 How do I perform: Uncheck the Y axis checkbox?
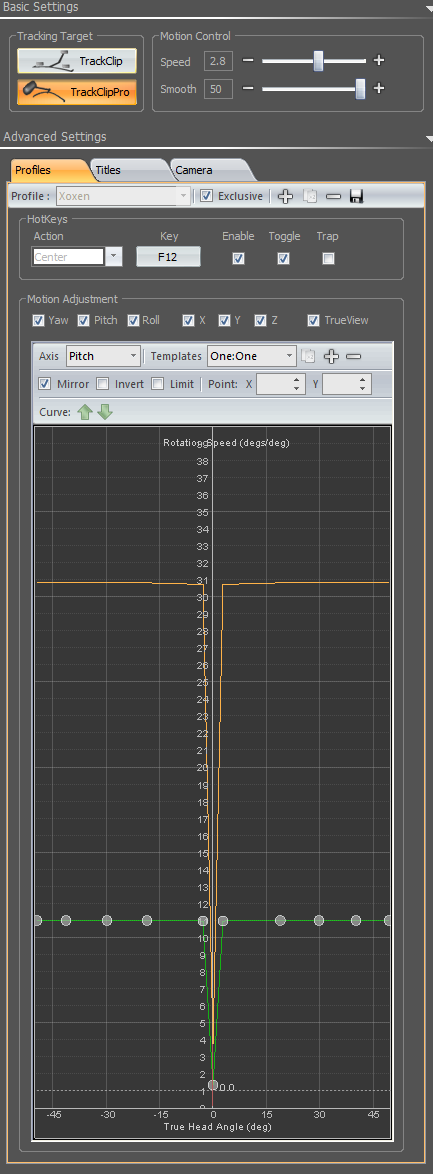click(224, 320)
